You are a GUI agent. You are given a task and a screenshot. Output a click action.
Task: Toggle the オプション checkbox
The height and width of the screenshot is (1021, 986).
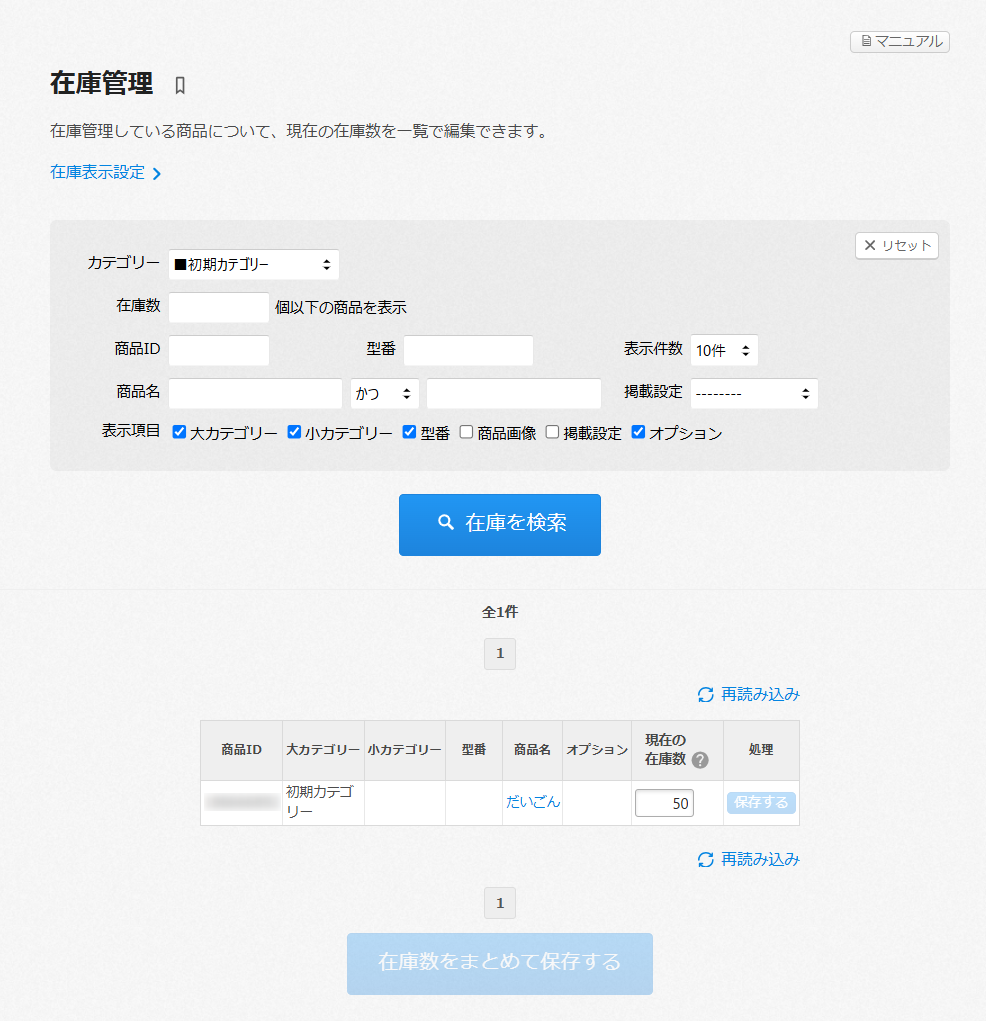(x=638, y=433)
